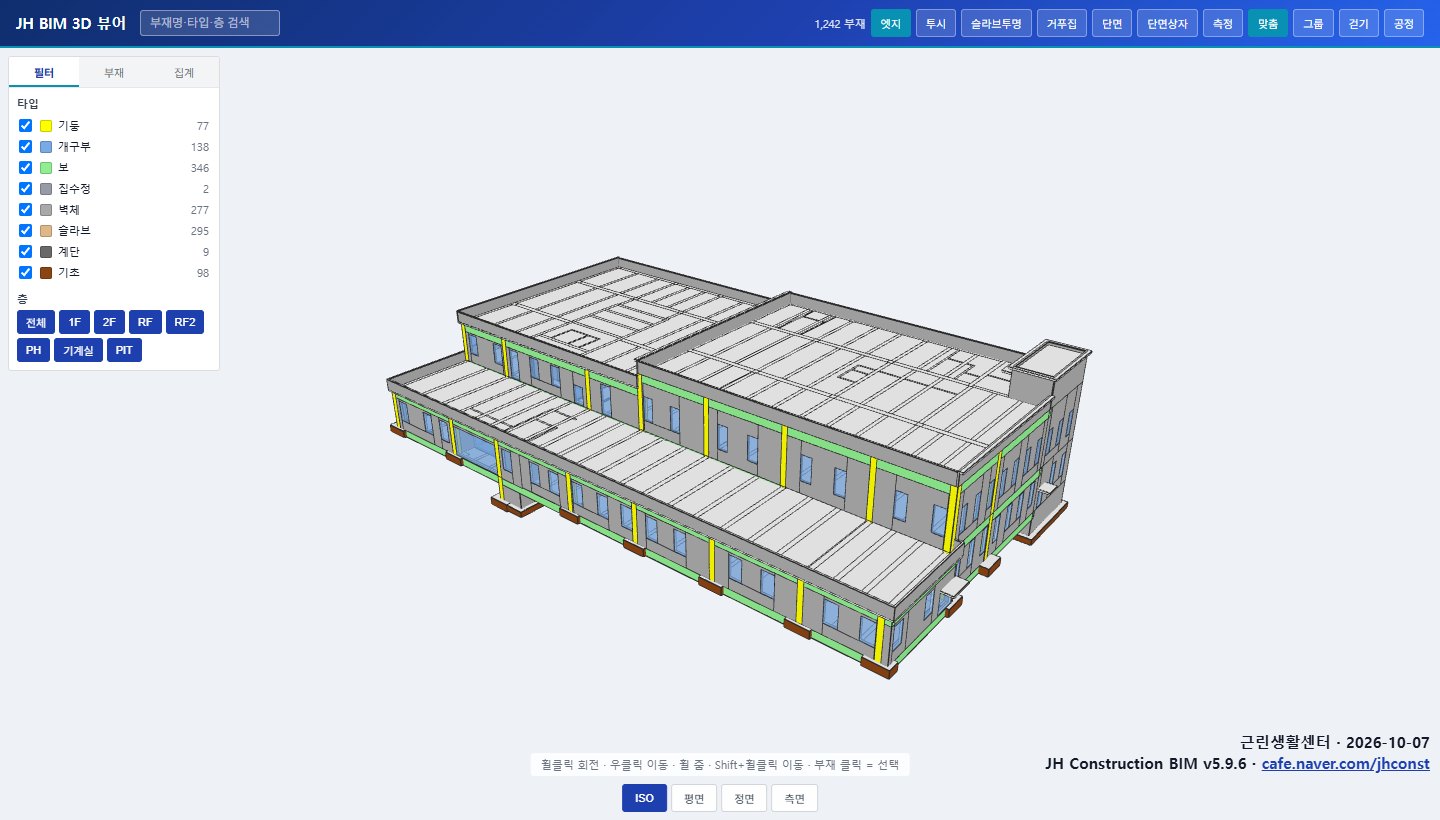Click the yellow 기둥 color swatch

(x=46, y=126)
